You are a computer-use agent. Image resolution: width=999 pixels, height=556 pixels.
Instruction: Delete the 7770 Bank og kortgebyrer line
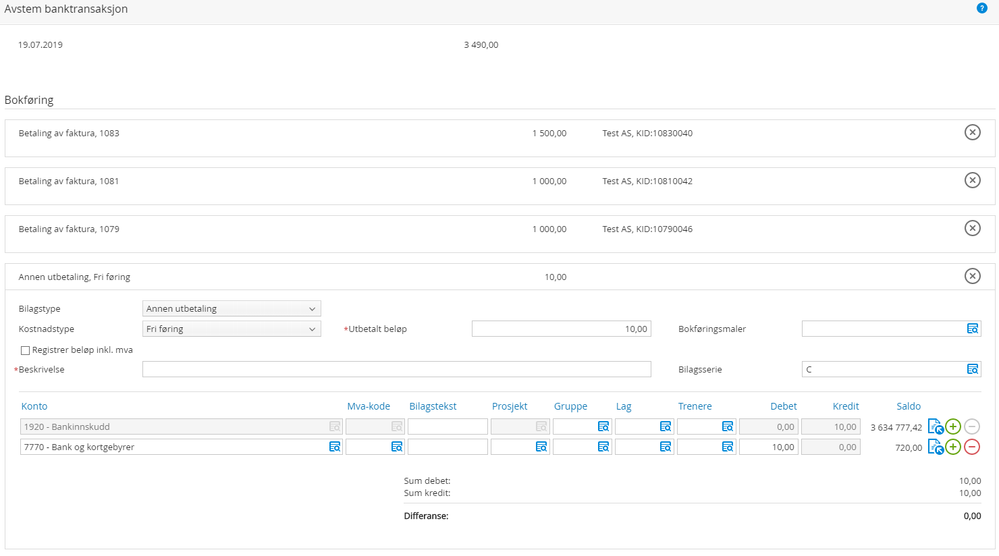coord(972,447)
